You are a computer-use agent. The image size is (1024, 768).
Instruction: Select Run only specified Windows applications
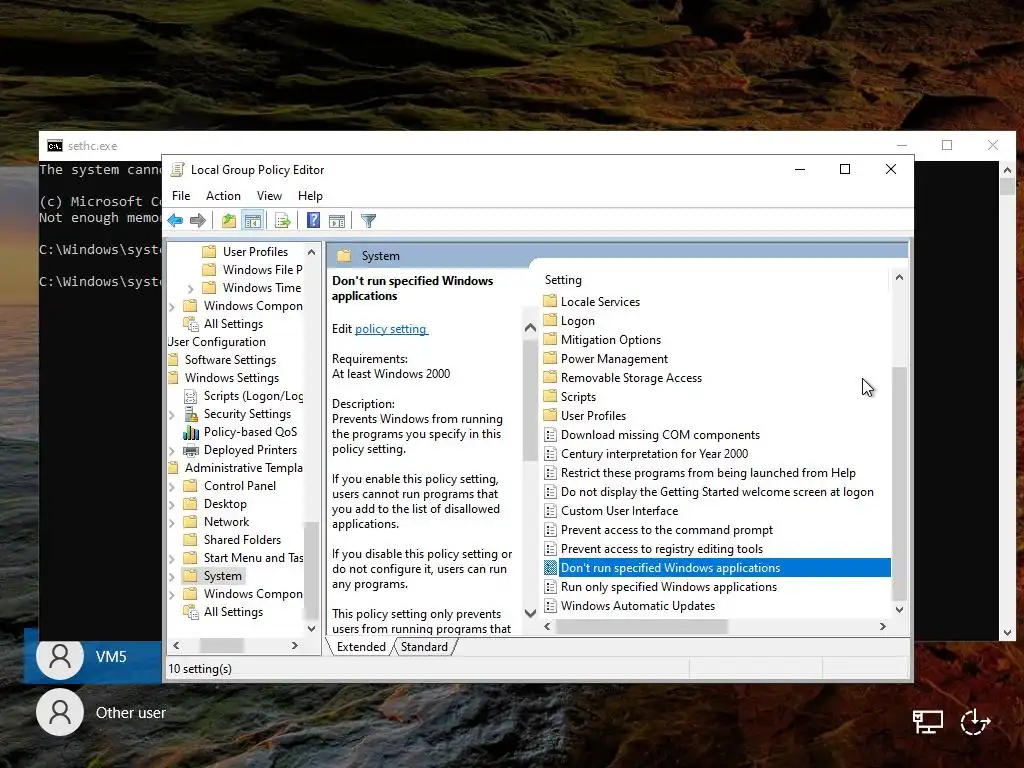click(x=669, y=586)
